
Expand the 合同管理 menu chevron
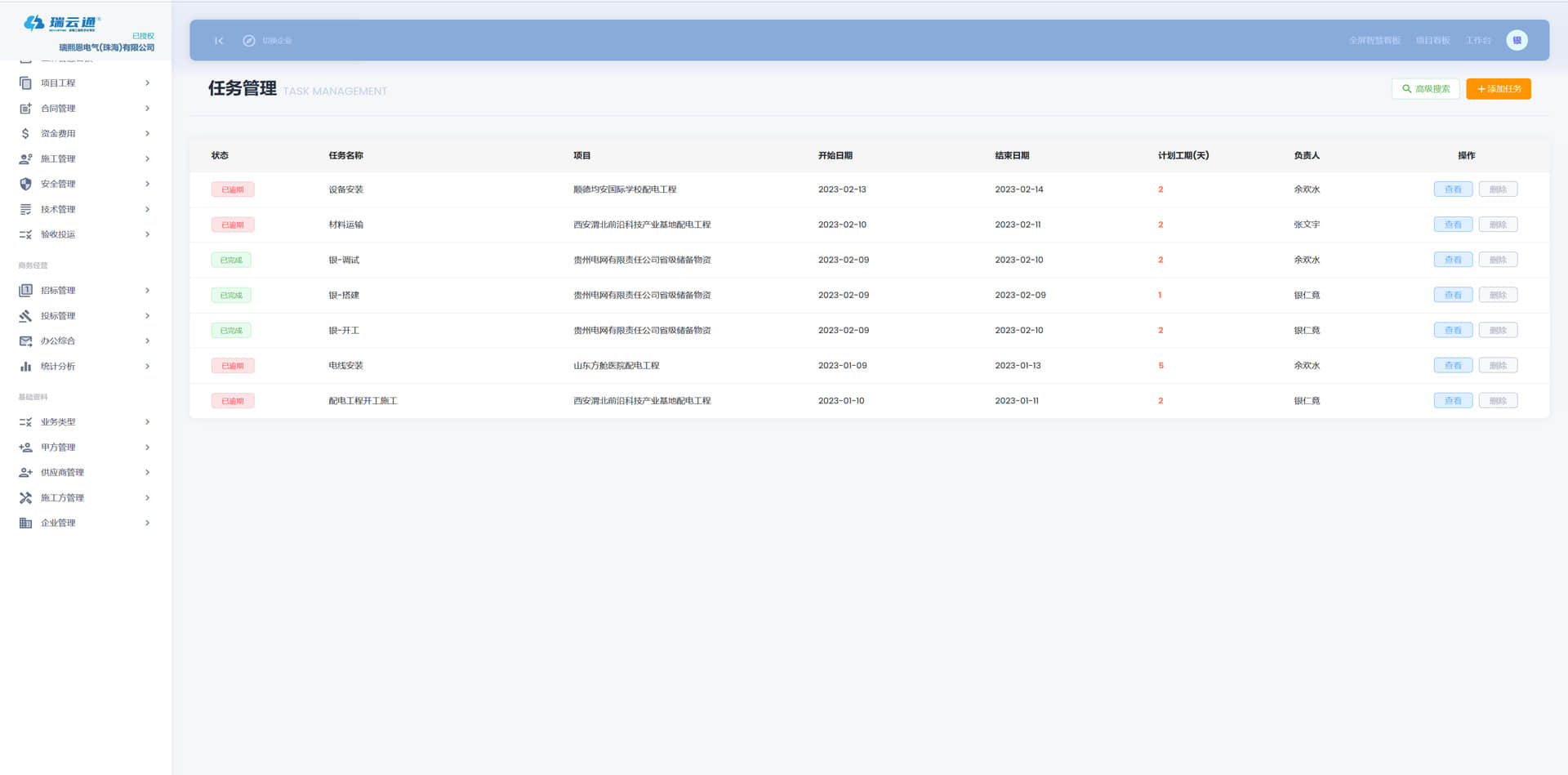147,108
